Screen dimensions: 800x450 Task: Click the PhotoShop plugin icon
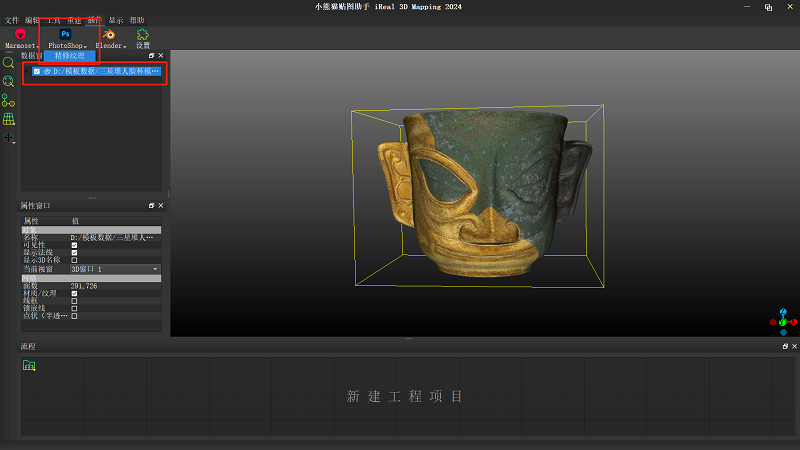pyautogui.click(x=65, y=34)
